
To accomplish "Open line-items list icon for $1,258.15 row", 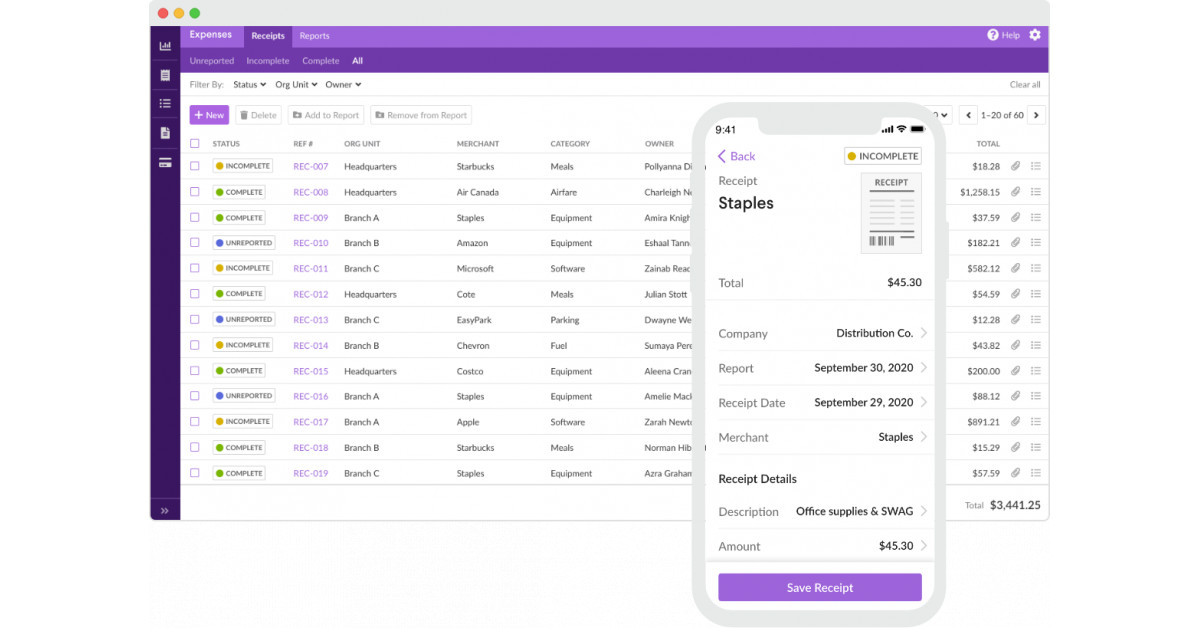I will 1036,192.
